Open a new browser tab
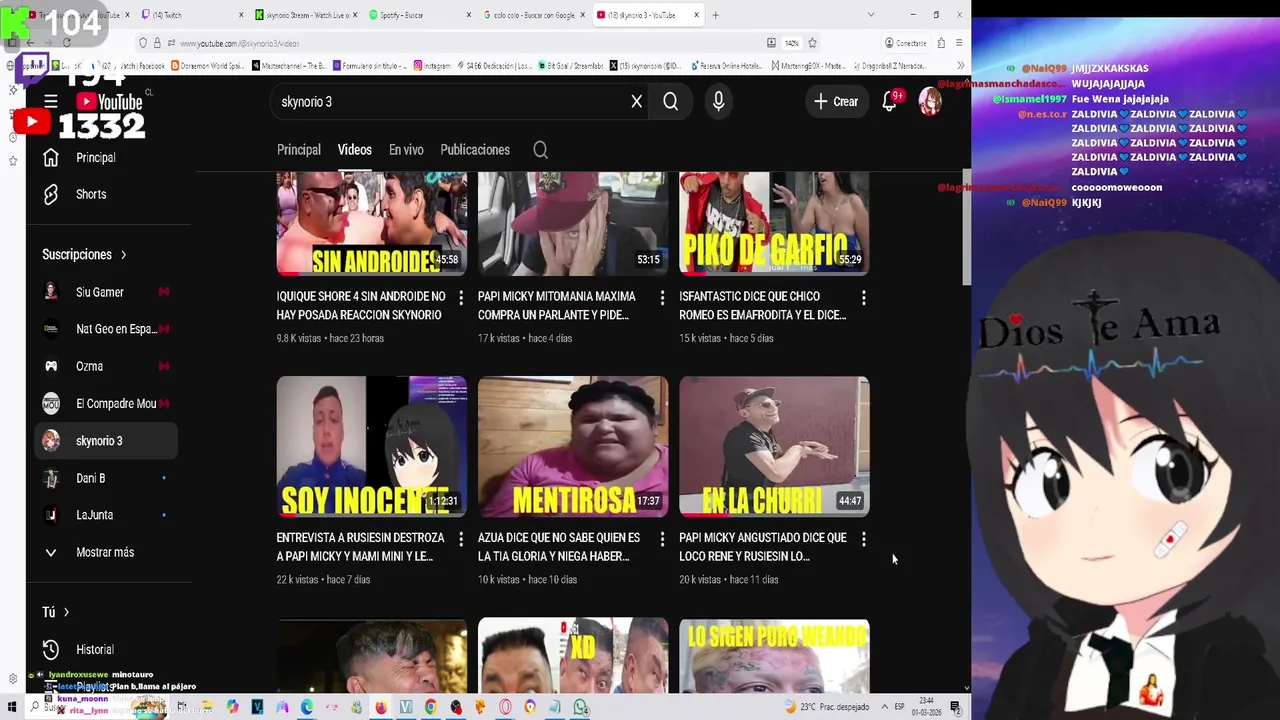The width and height of the screenshot is (1280, 720). click(715, 15)
